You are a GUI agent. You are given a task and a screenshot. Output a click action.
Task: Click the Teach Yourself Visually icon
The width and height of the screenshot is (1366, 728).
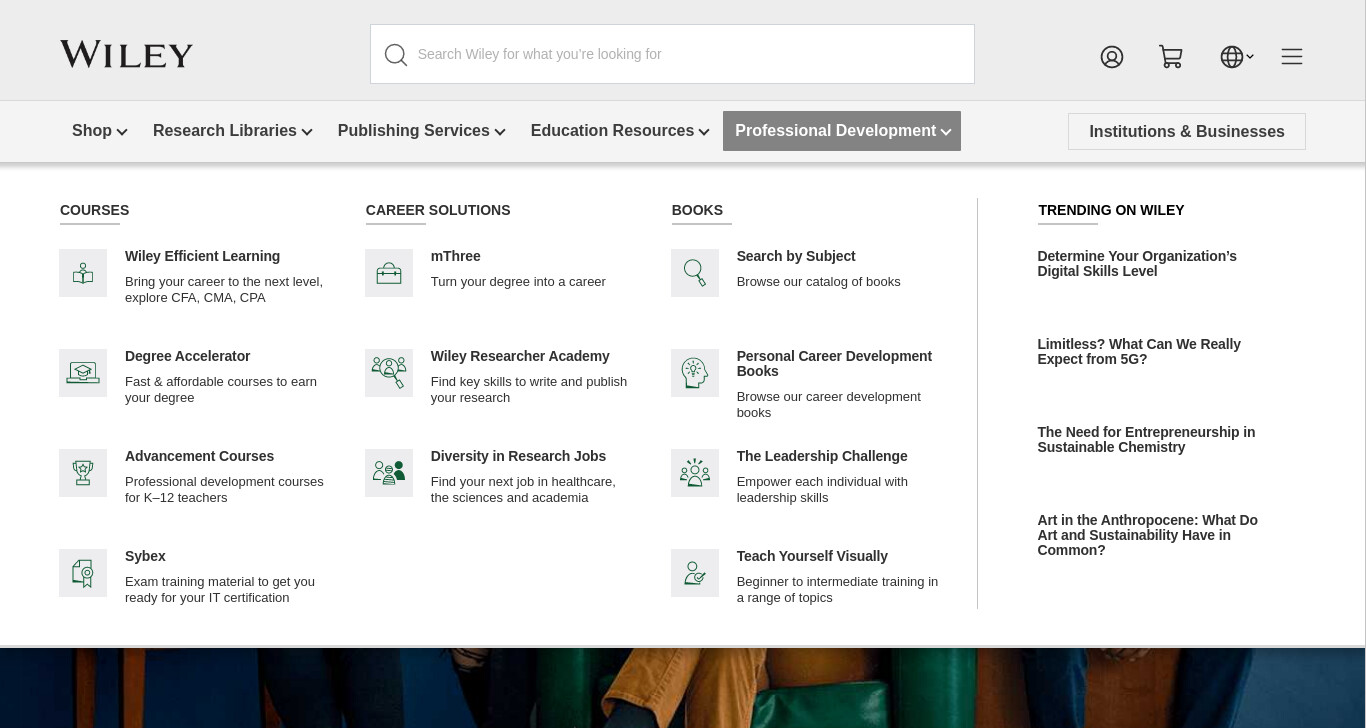pos(695,573)
